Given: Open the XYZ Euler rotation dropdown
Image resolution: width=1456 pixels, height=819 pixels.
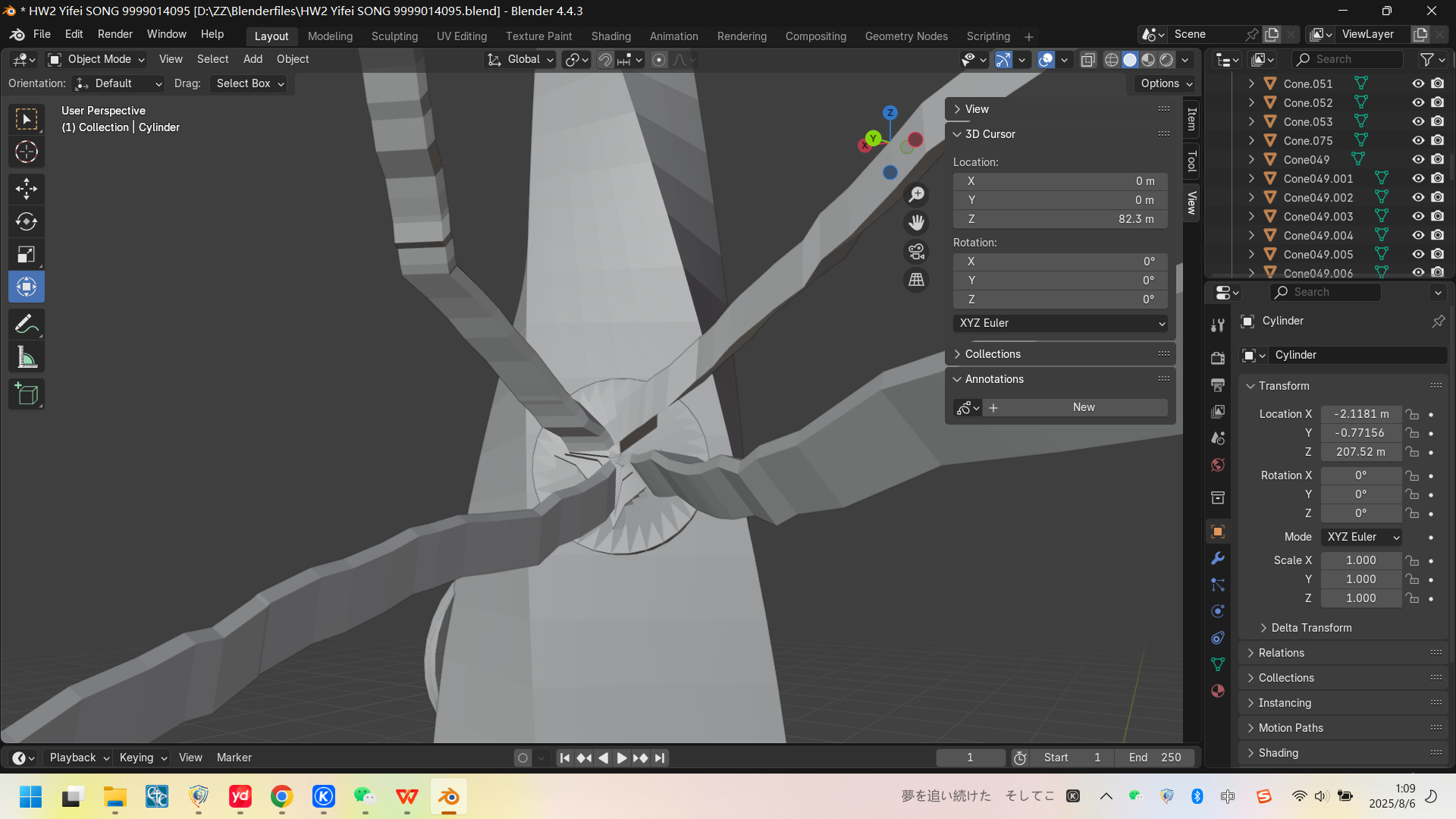Looking at the screenshot, I should pyautogui.click(x=1059, y=323).
